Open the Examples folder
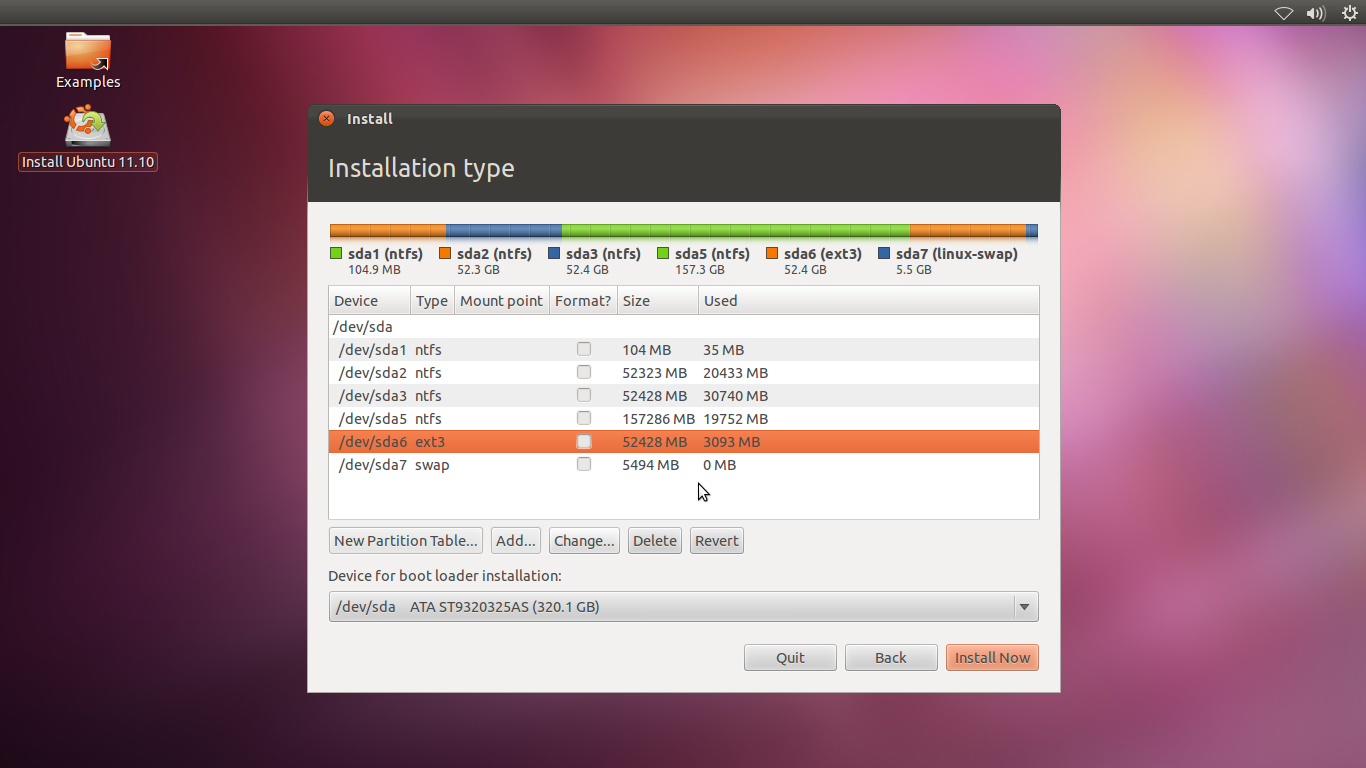Screen dimensions: 1366x768 pos(88,52)
